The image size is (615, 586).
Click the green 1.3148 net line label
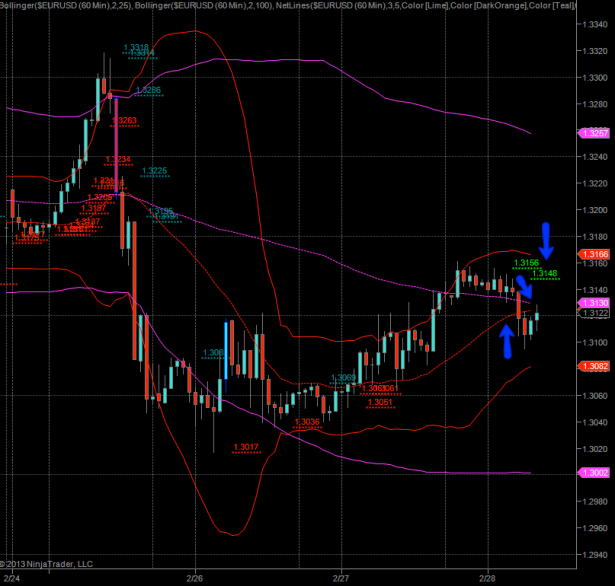[544, 273]
